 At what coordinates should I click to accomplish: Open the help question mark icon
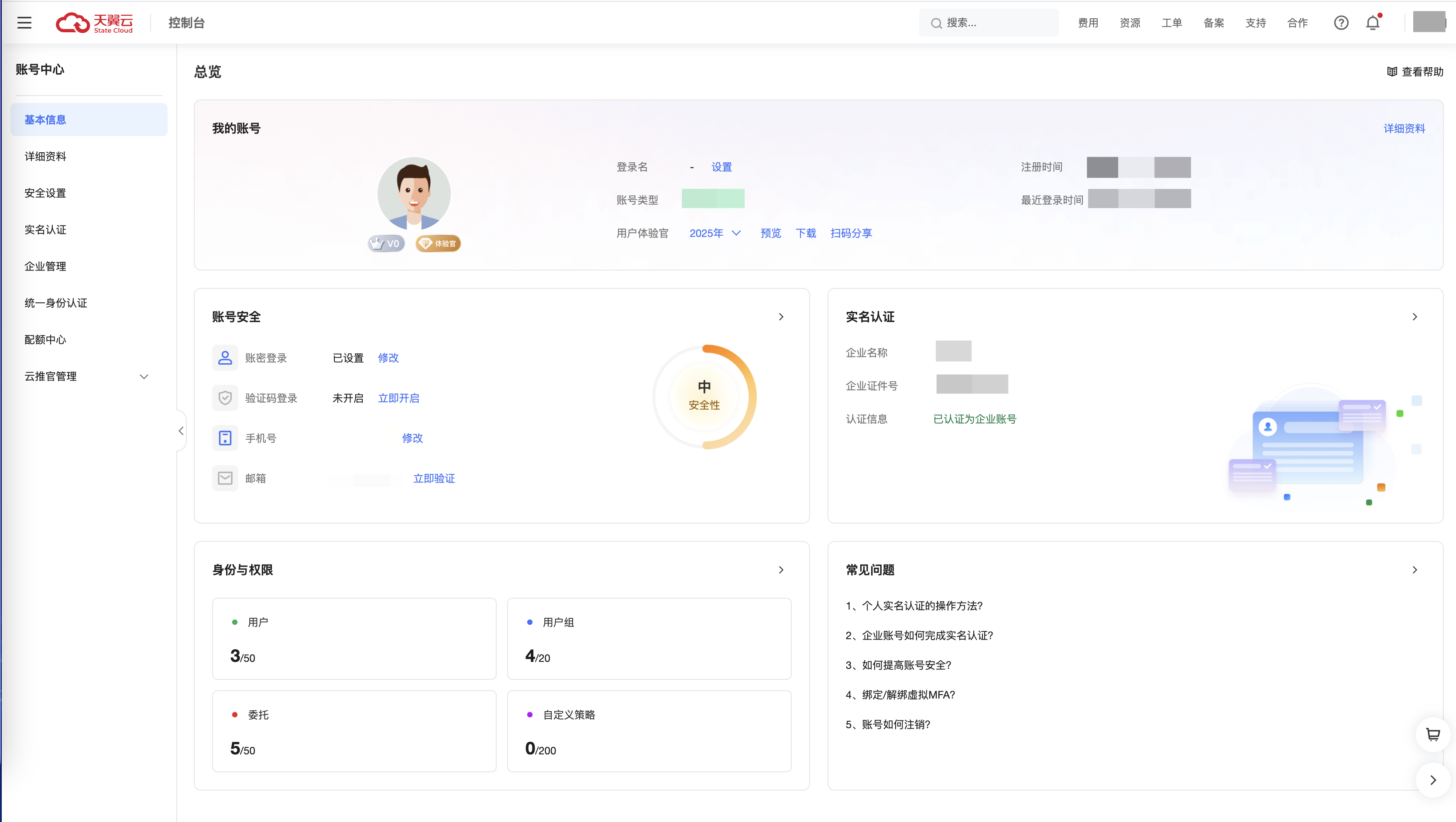[x=1341, y=23]
